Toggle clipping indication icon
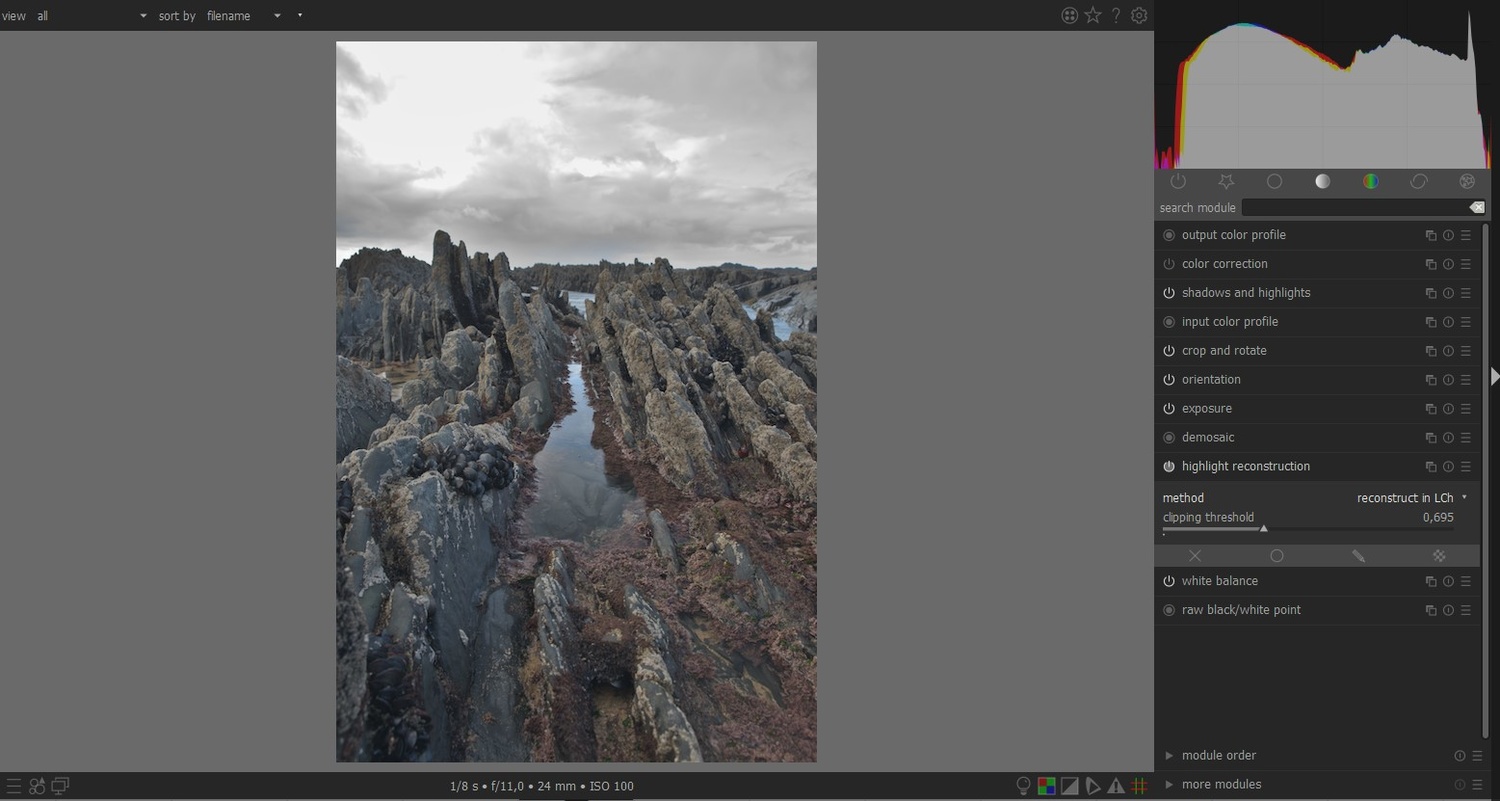The height and width of the screenshot is (801, 1500). (x=1069, y=786)
